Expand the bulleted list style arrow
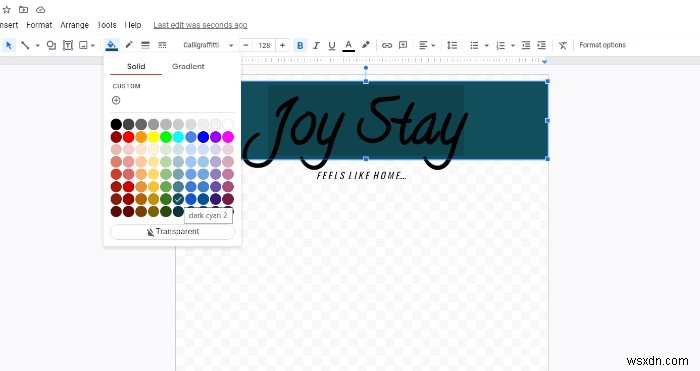Viewport: 700px width, 371px height. coord(486,46)
